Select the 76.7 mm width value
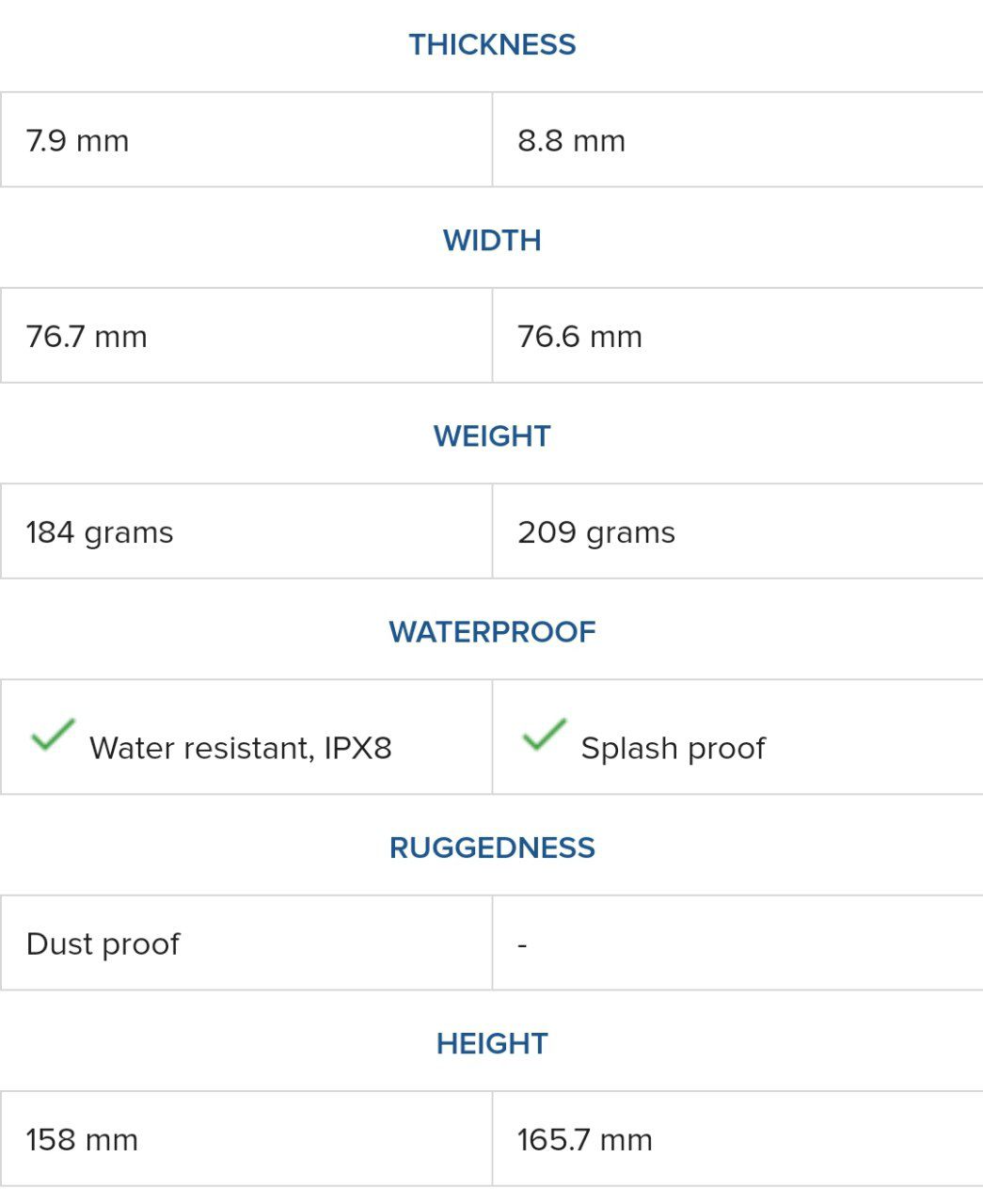Image resolution: width=983 pixels, height=1204 pixels. [87, 337]
